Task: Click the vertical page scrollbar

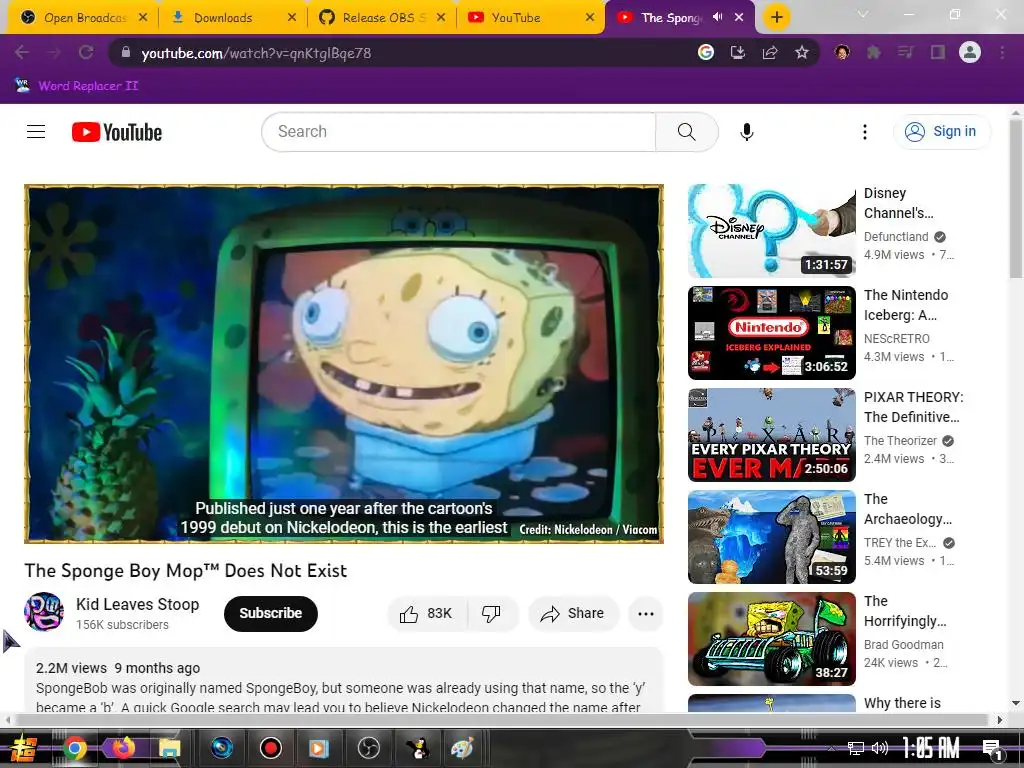Action: [1016, 200]
